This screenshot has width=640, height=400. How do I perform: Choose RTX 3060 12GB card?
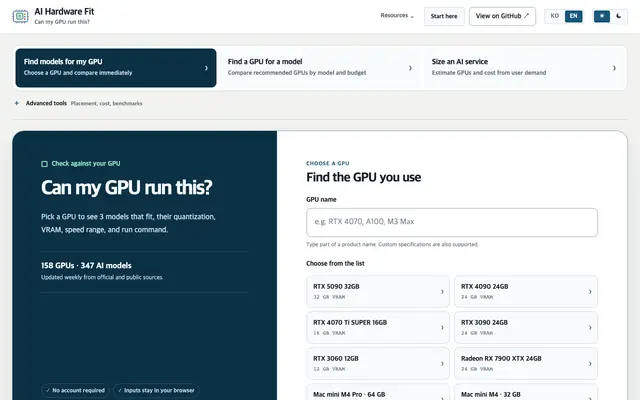(378, 363)
